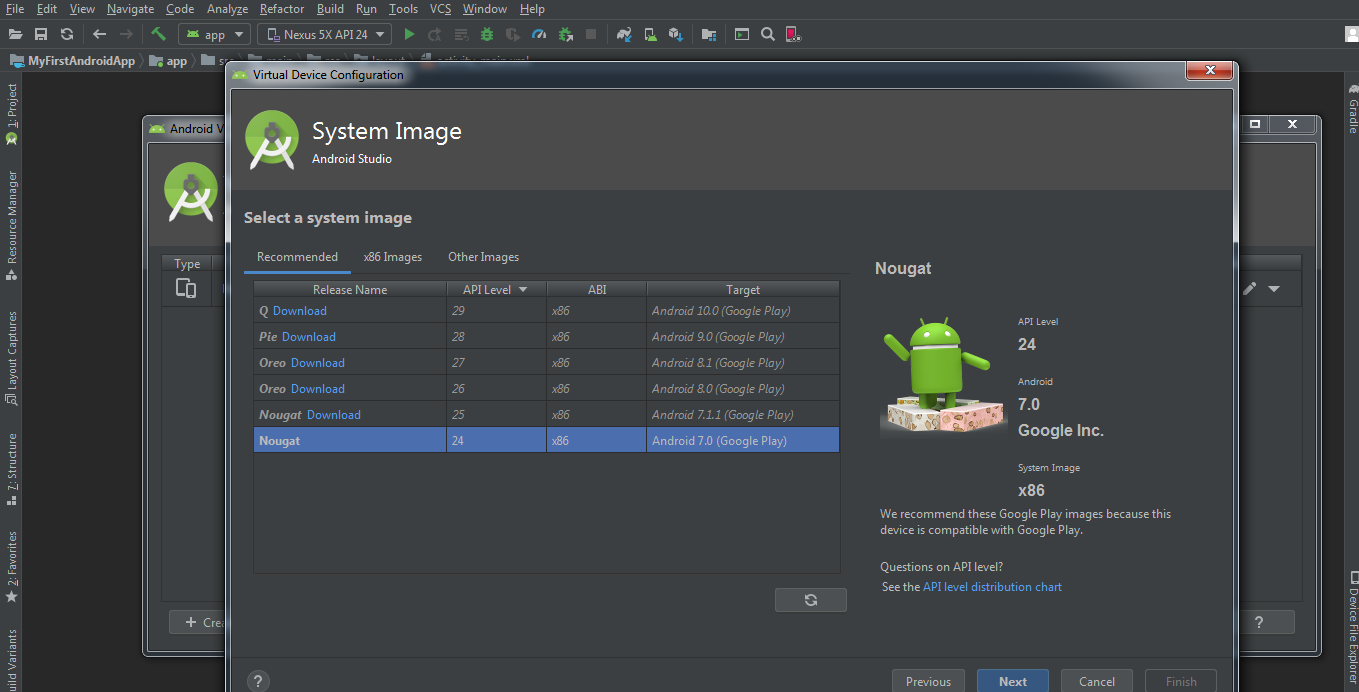This screenshot has height=692, width=1359.
Task: Click the Target column header
Action: [x=743, y=289]
